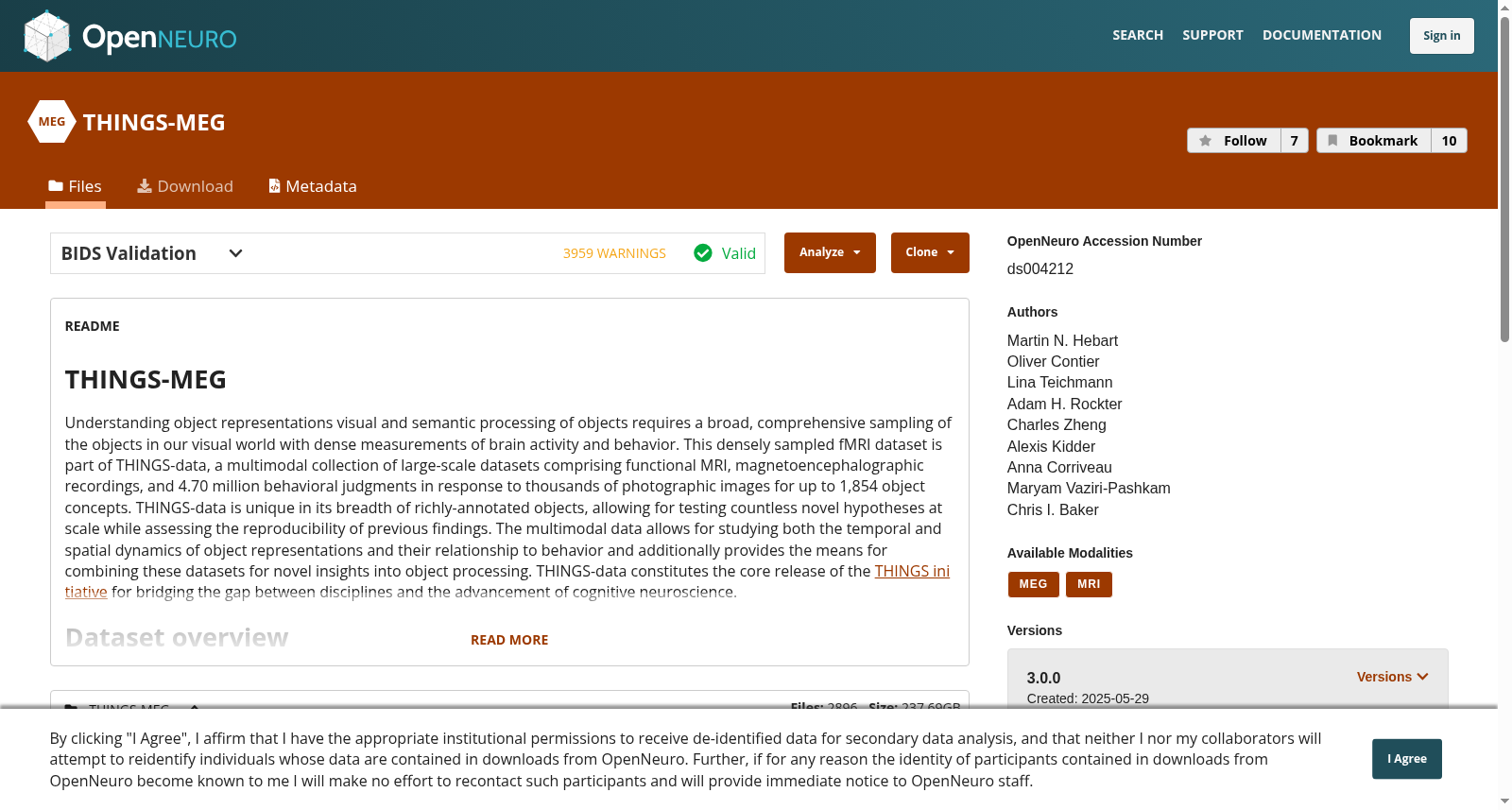The width and height of the screenshot is (1512, 810).
Task: Click the green Valid checkmark icon
Action: pos(703,253)
